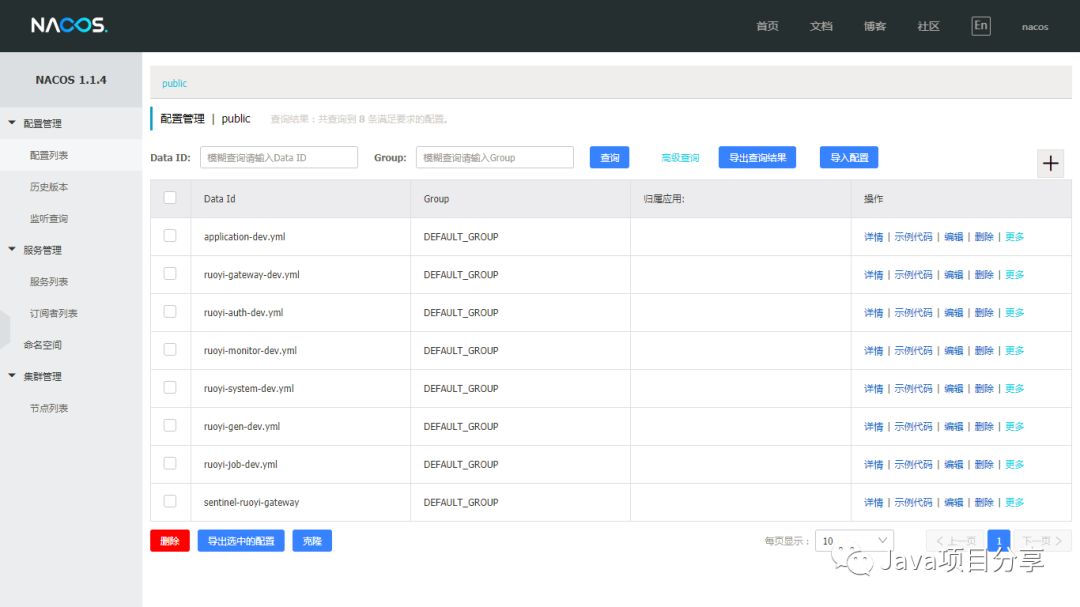The width and height of the screenshot is (1080, 607).
Task: Tick the sentinel-ruoyi-gateway checkbox
Action: point(170,502)
